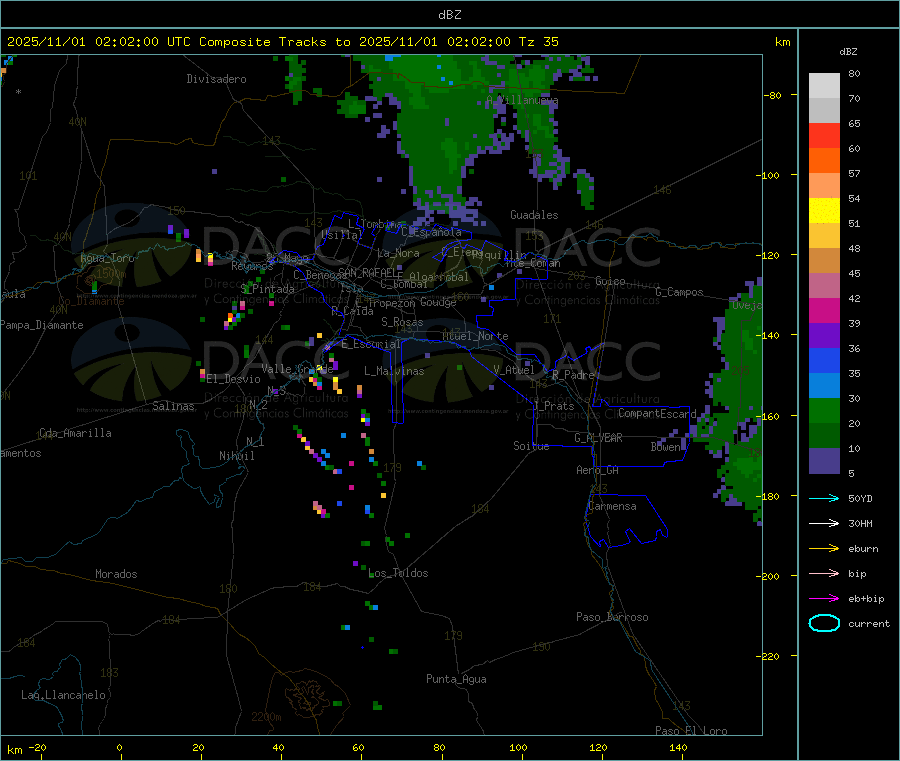This screenshot has height=761, width=900.
Task: Click the Composite Tracks timestamp header
Action: point(282,42)
